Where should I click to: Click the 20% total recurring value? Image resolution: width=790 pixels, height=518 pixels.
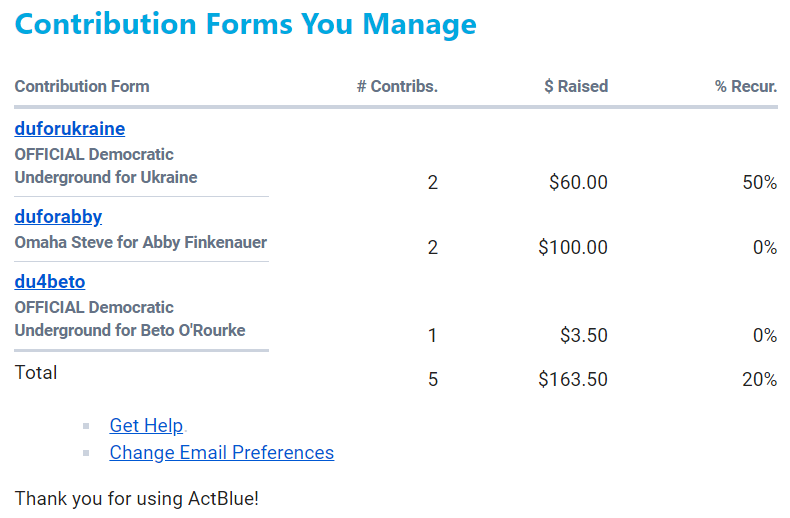pos(759,380)
